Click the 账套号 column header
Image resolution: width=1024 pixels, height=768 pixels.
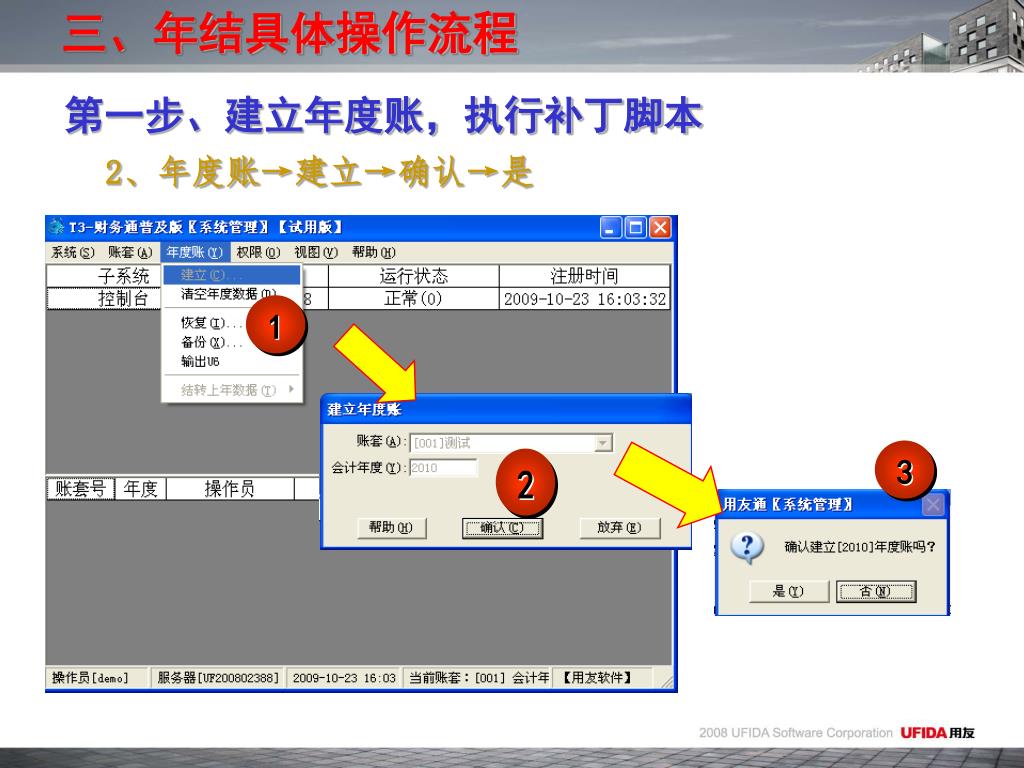[x=80, y=488]
